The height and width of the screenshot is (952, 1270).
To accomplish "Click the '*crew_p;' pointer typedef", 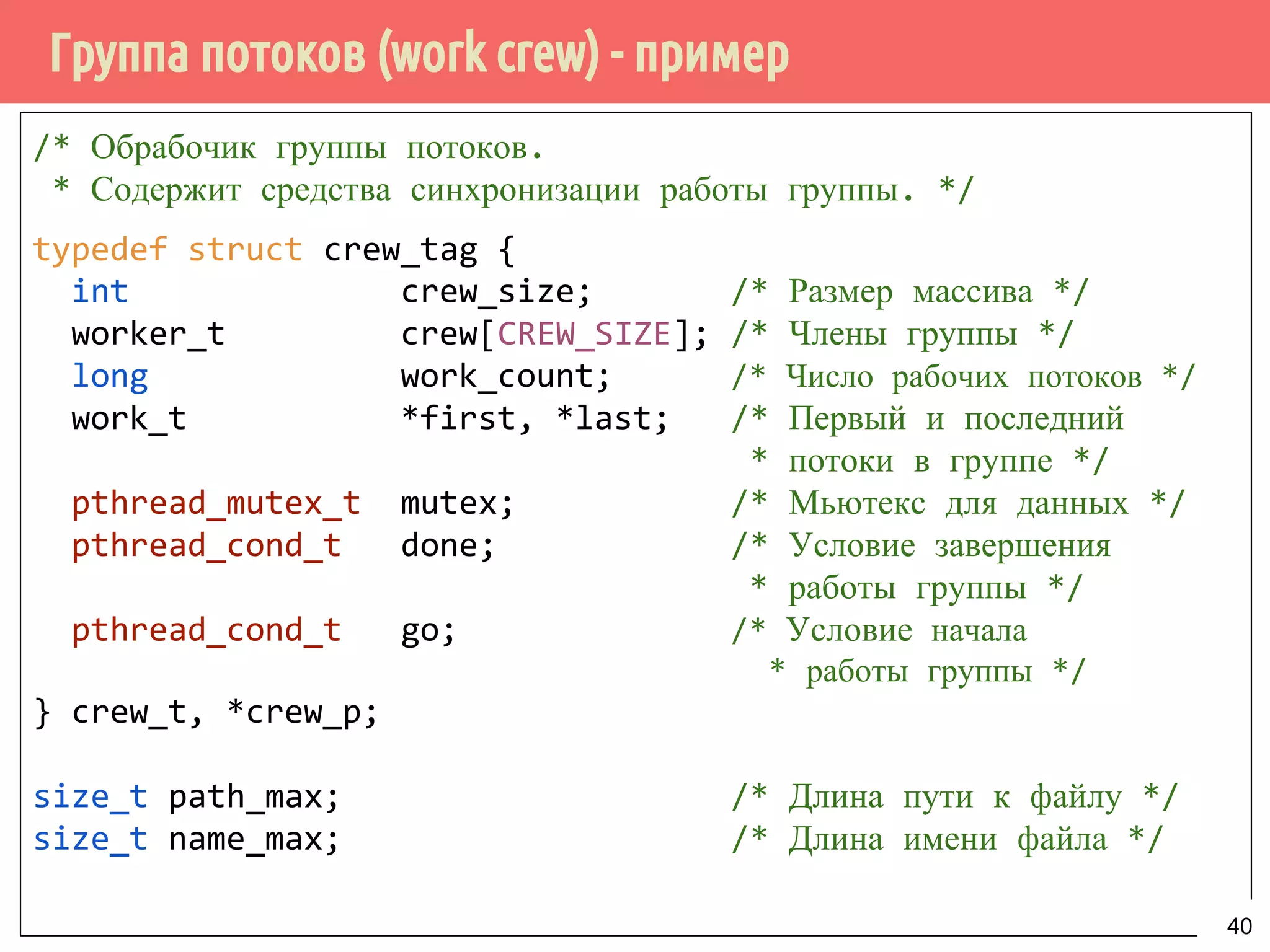I will (303, 713).
